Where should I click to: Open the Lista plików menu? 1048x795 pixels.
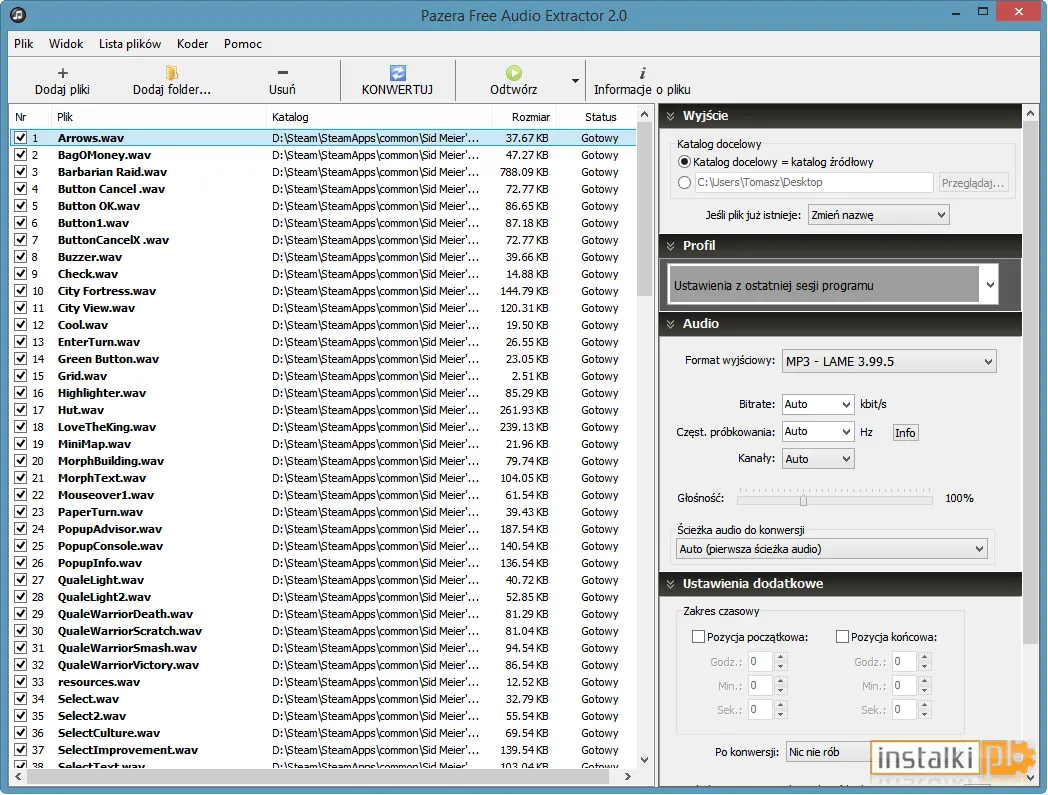pos(130,43)
